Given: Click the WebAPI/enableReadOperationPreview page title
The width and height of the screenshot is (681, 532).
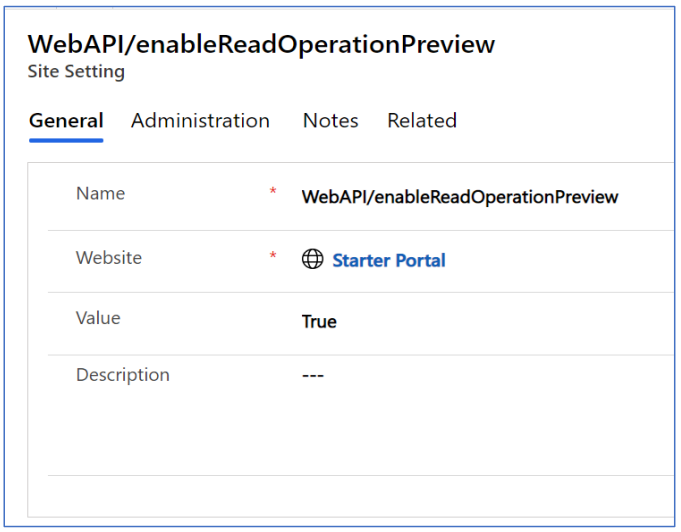Looking at the screenshot, I should (x=261, y=45).
